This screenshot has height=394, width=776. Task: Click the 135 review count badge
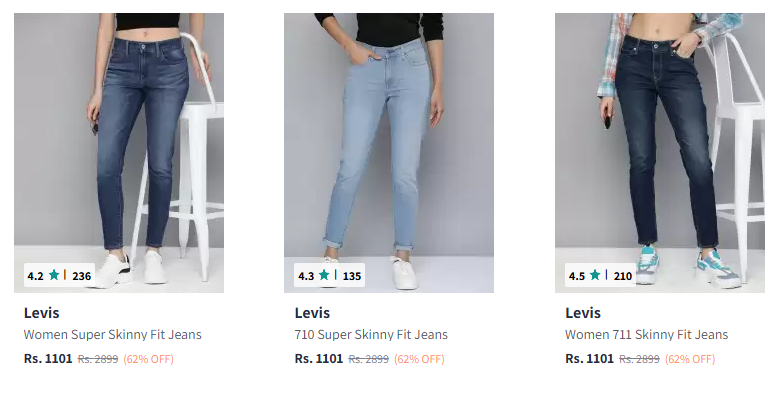click(352, 276)
